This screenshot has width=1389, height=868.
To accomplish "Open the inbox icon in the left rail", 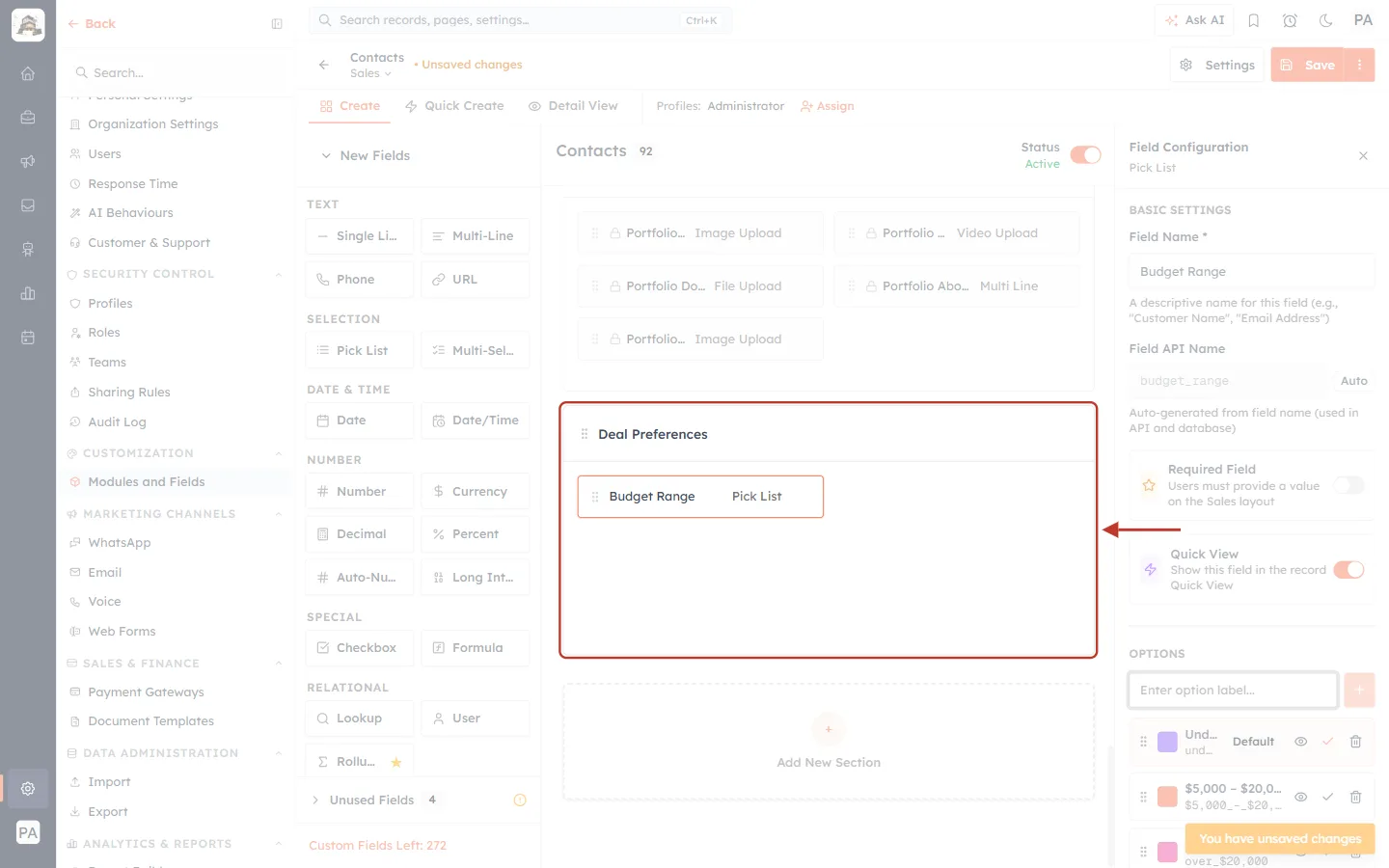I will click(x=28, y=205).
